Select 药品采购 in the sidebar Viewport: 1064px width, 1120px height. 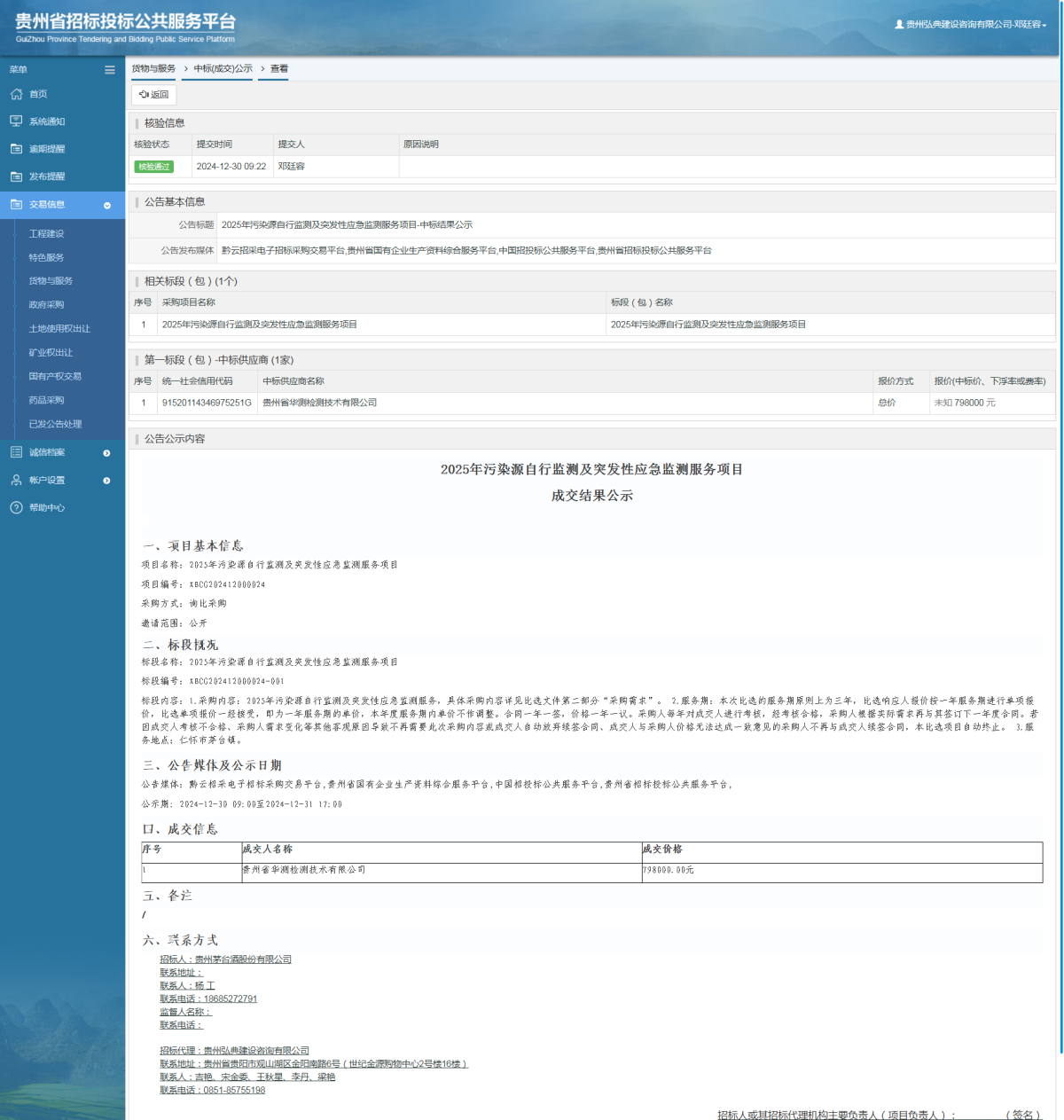point(46,400)
